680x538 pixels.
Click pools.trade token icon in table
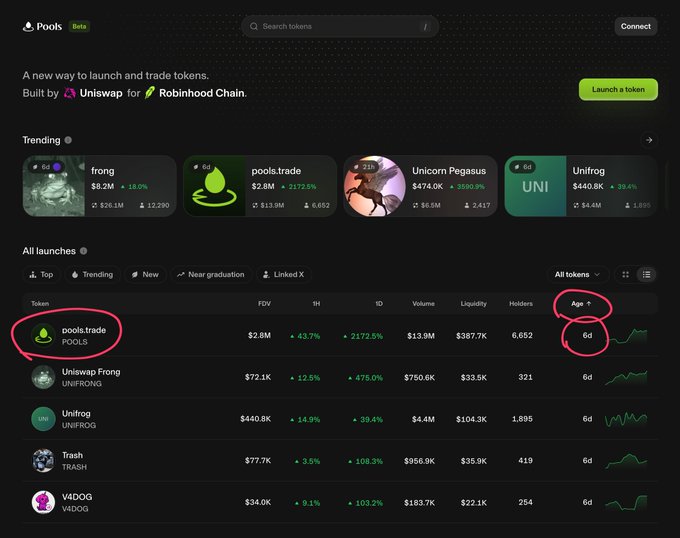tap(43, 336)
